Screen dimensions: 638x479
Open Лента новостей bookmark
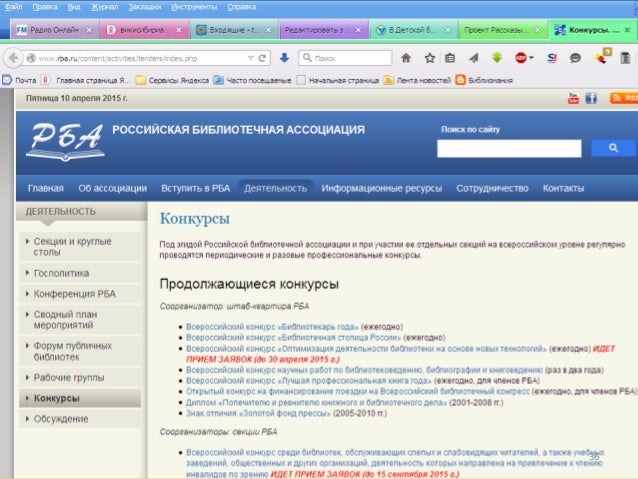(x=417, y=80)
